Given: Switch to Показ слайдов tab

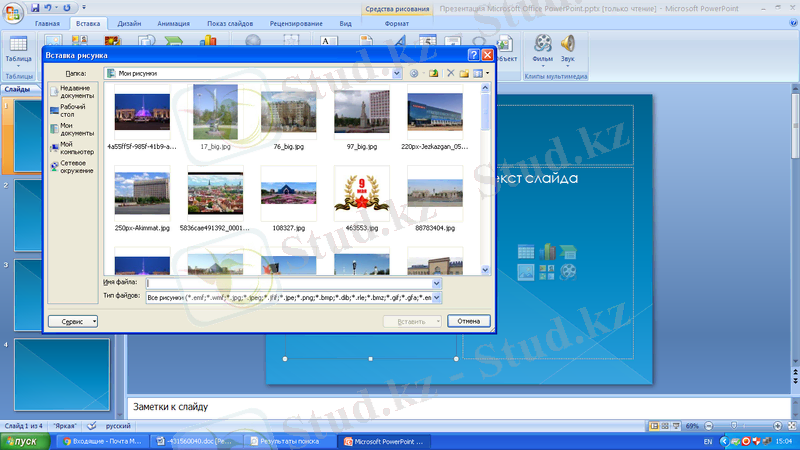Looking at the screenshot, I should [230, 23].
